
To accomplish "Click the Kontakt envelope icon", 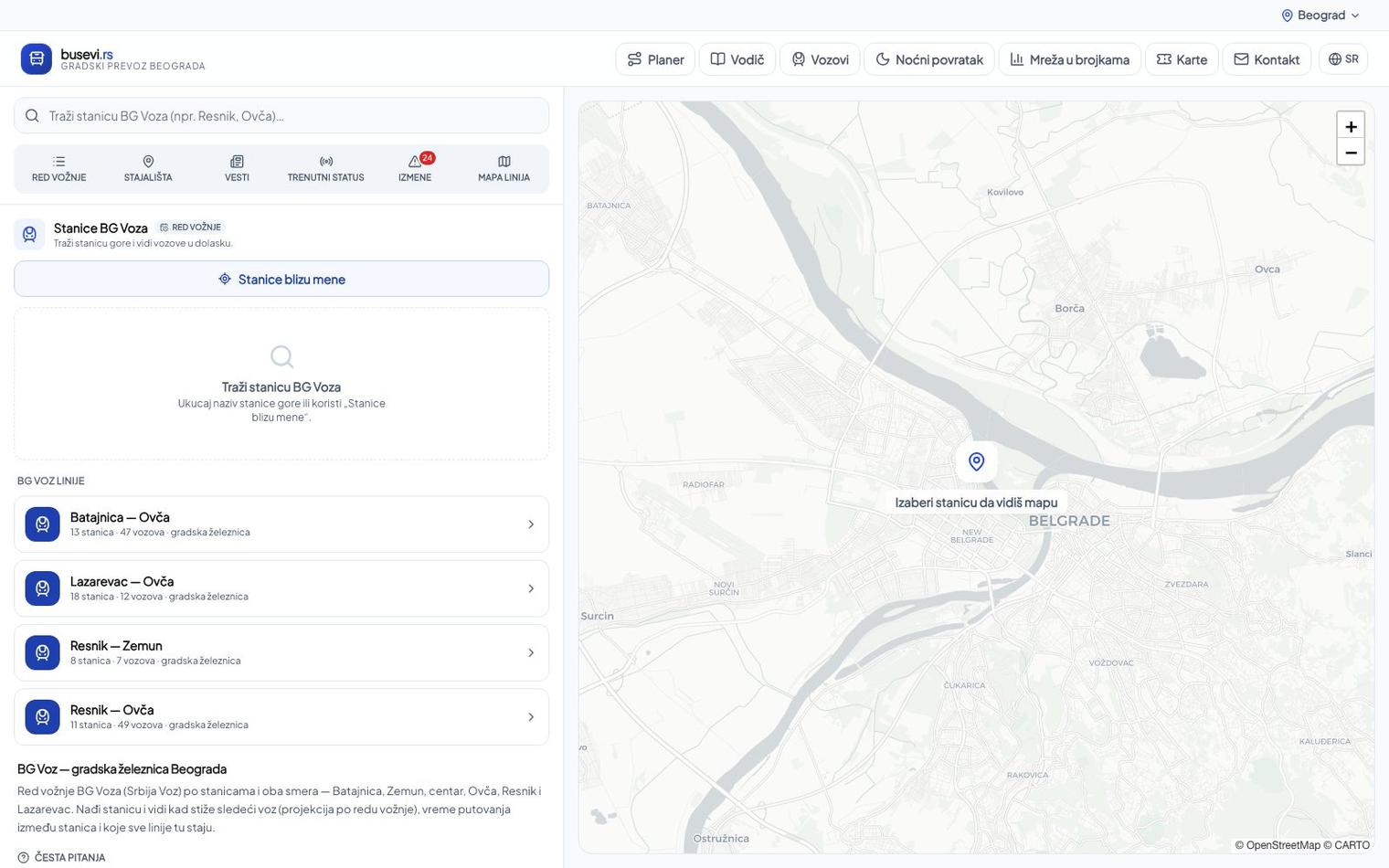I will [1241, 59].
